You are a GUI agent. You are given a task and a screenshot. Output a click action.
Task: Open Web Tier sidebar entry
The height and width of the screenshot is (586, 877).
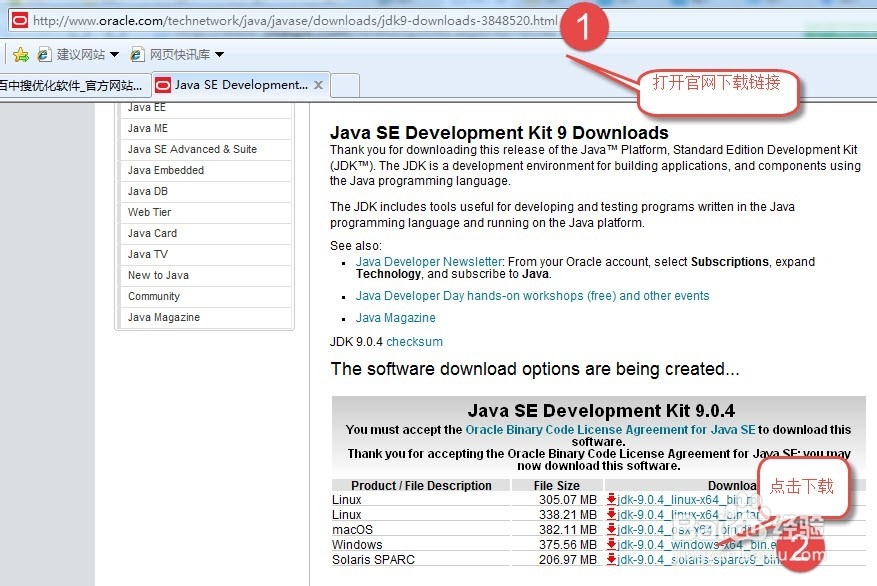pyautogui.click(x=149, y=212)
